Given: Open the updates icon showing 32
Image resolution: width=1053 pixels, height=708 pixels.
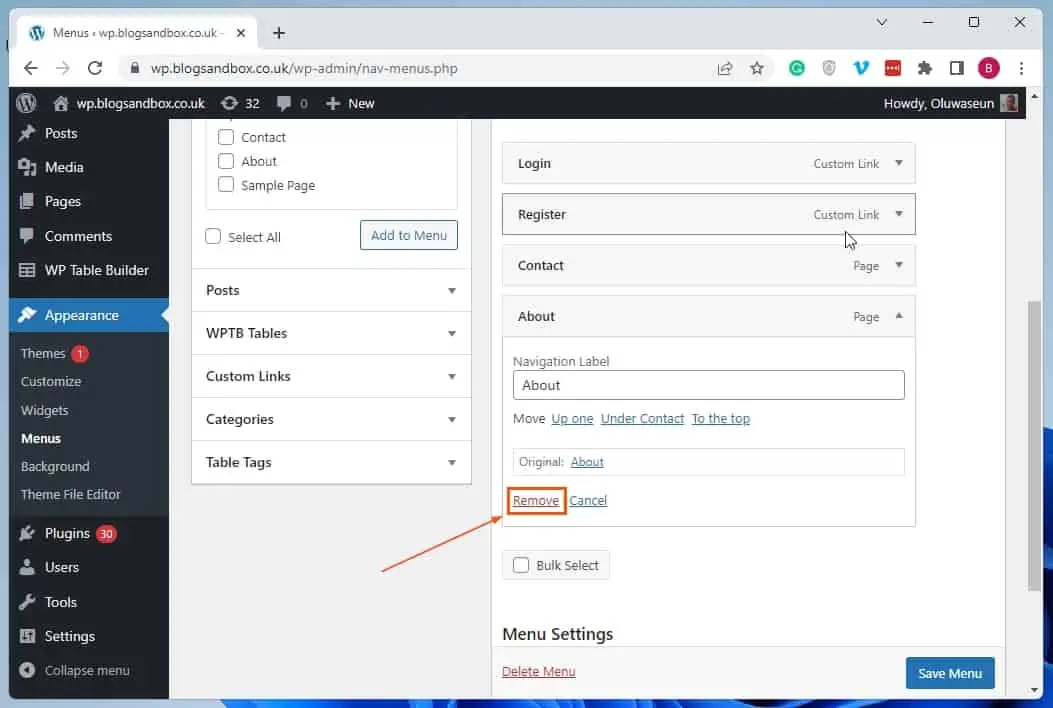Looking at the screenshot, I should click(x=230, y=103).
